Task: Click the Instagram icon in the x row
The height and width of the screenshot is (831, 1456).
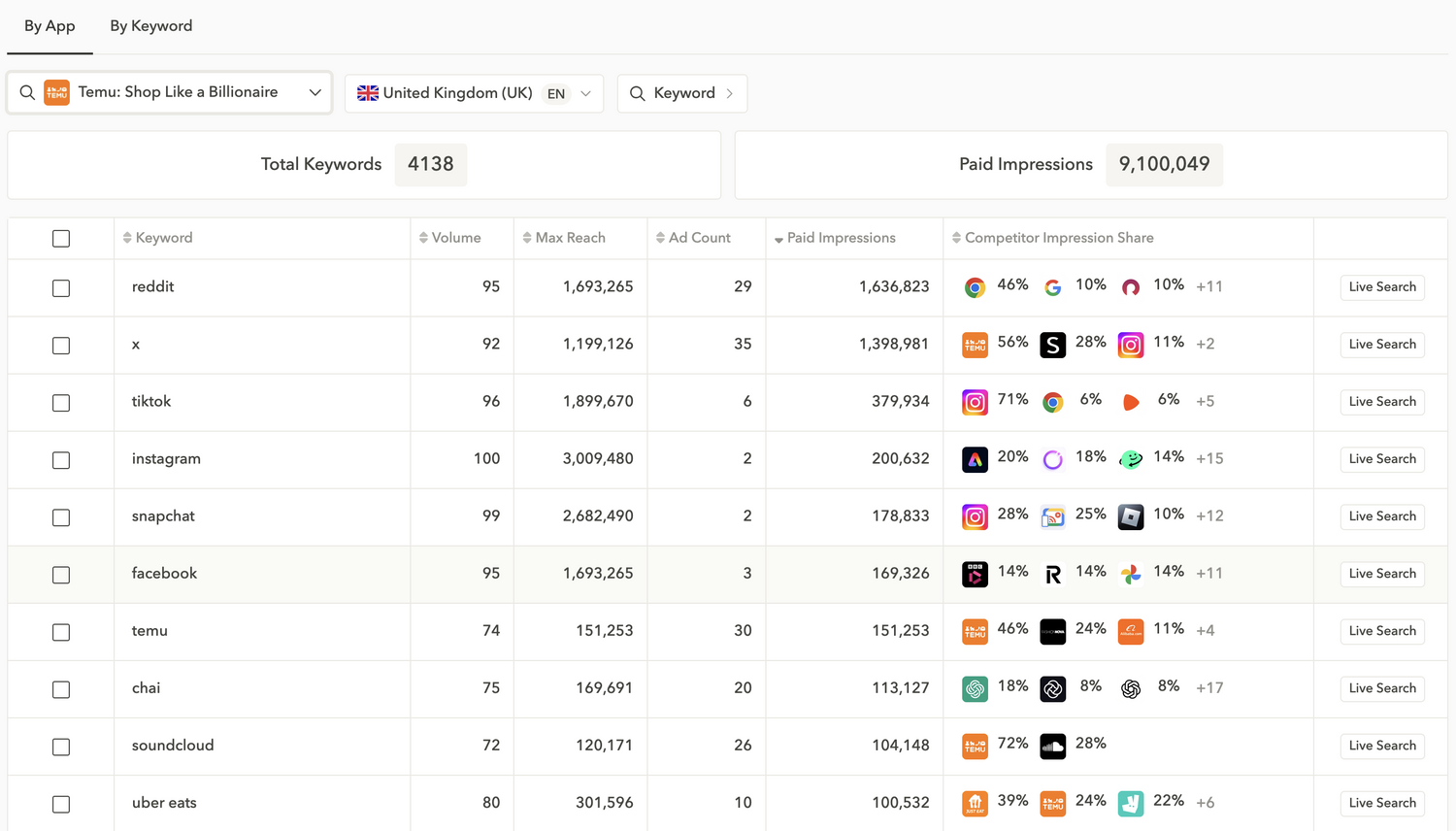Action: pyautogui.click(x=1131, y=345)
